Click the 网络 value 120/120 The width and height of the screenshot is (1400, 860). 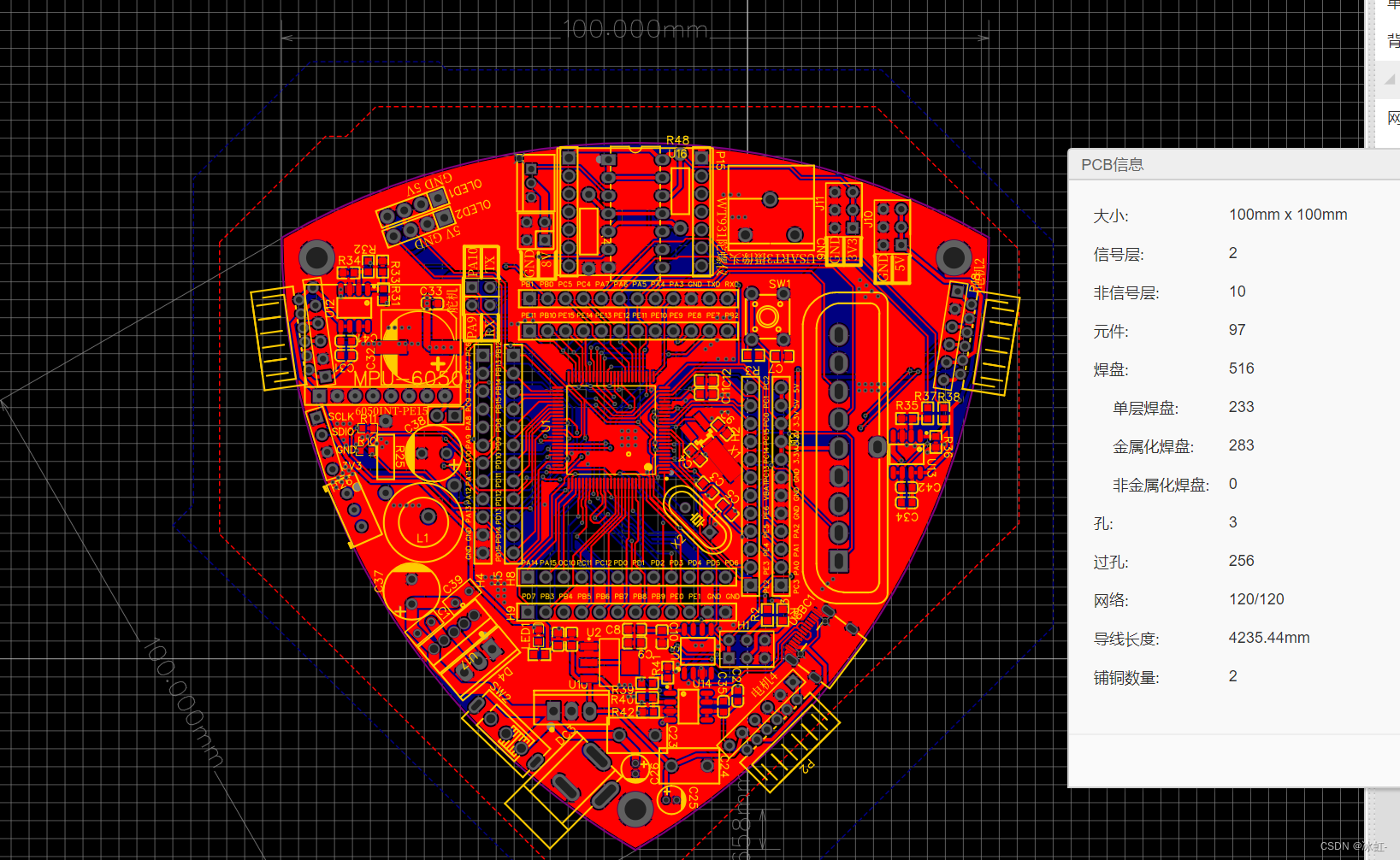[1256, 599]
